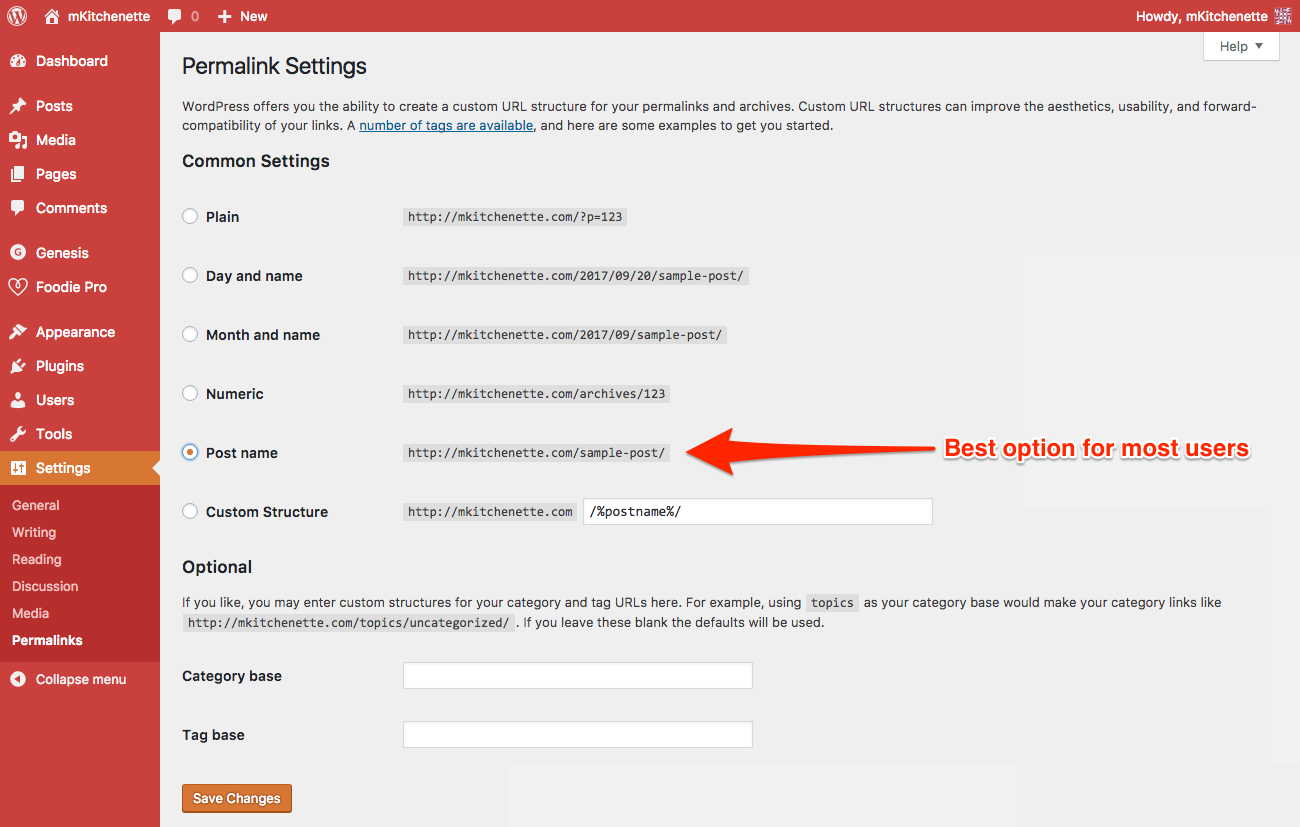Click the user avatar in top bar

pyautogui.click(x=1285, y=16)
